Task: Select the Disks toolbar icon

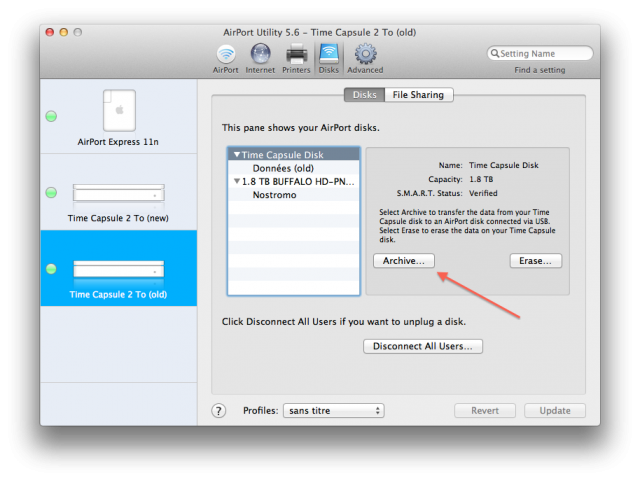Action: 329,59
